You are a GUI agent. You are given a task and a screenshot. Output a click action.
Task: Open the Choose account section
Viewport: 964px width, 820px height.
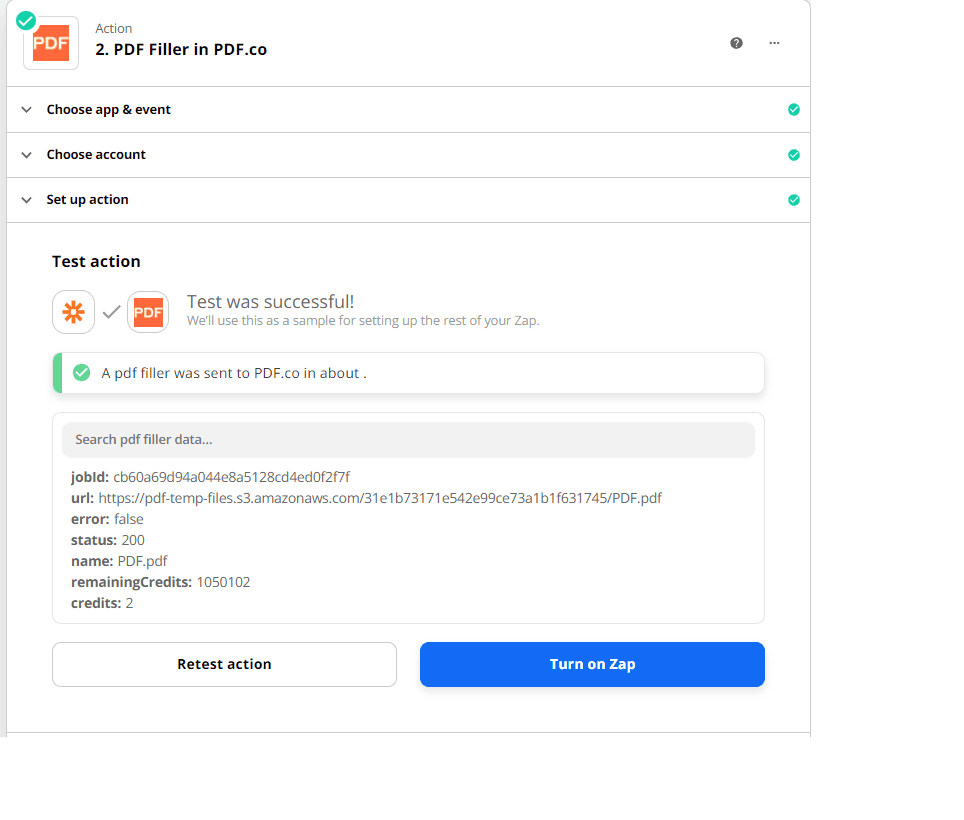point(96,155)
